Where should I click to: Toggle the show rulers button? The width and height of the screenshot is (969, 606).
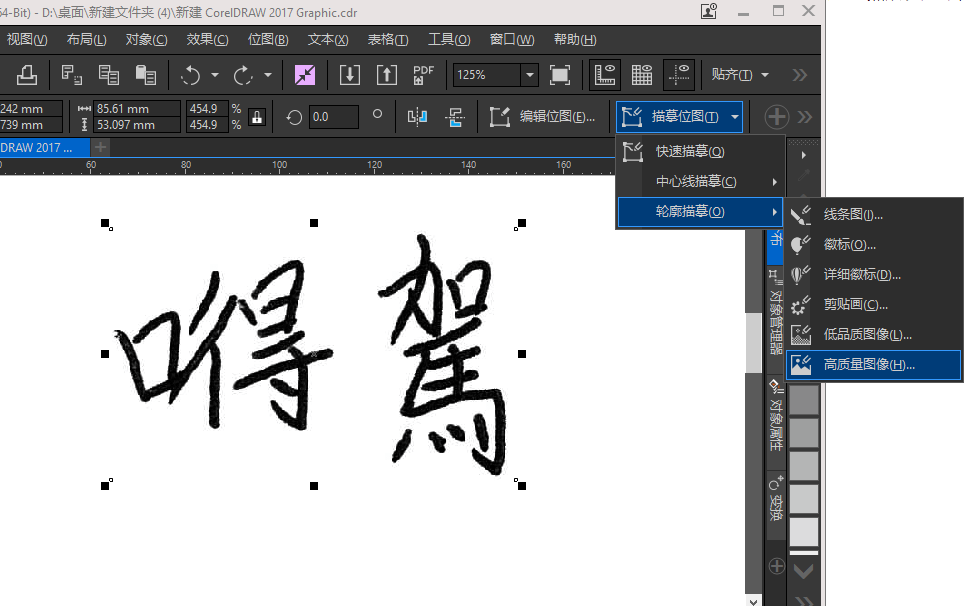[x=604, y=75]
